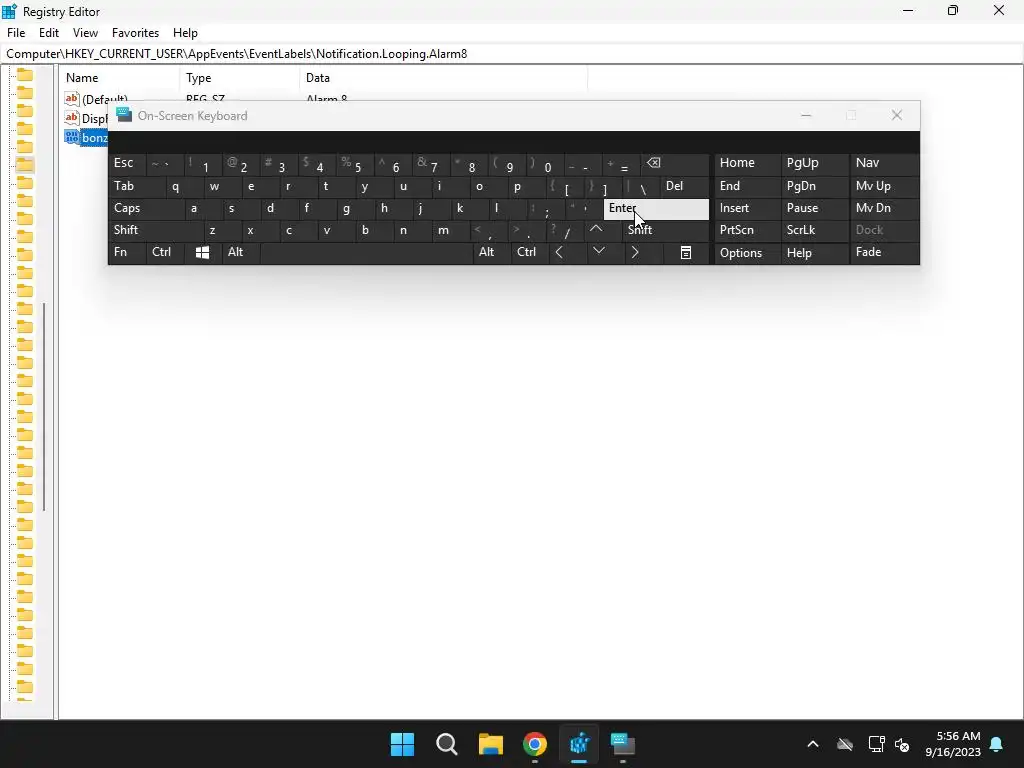Click the End key
The image size is (1024, 768).
[x=746, y=186]
